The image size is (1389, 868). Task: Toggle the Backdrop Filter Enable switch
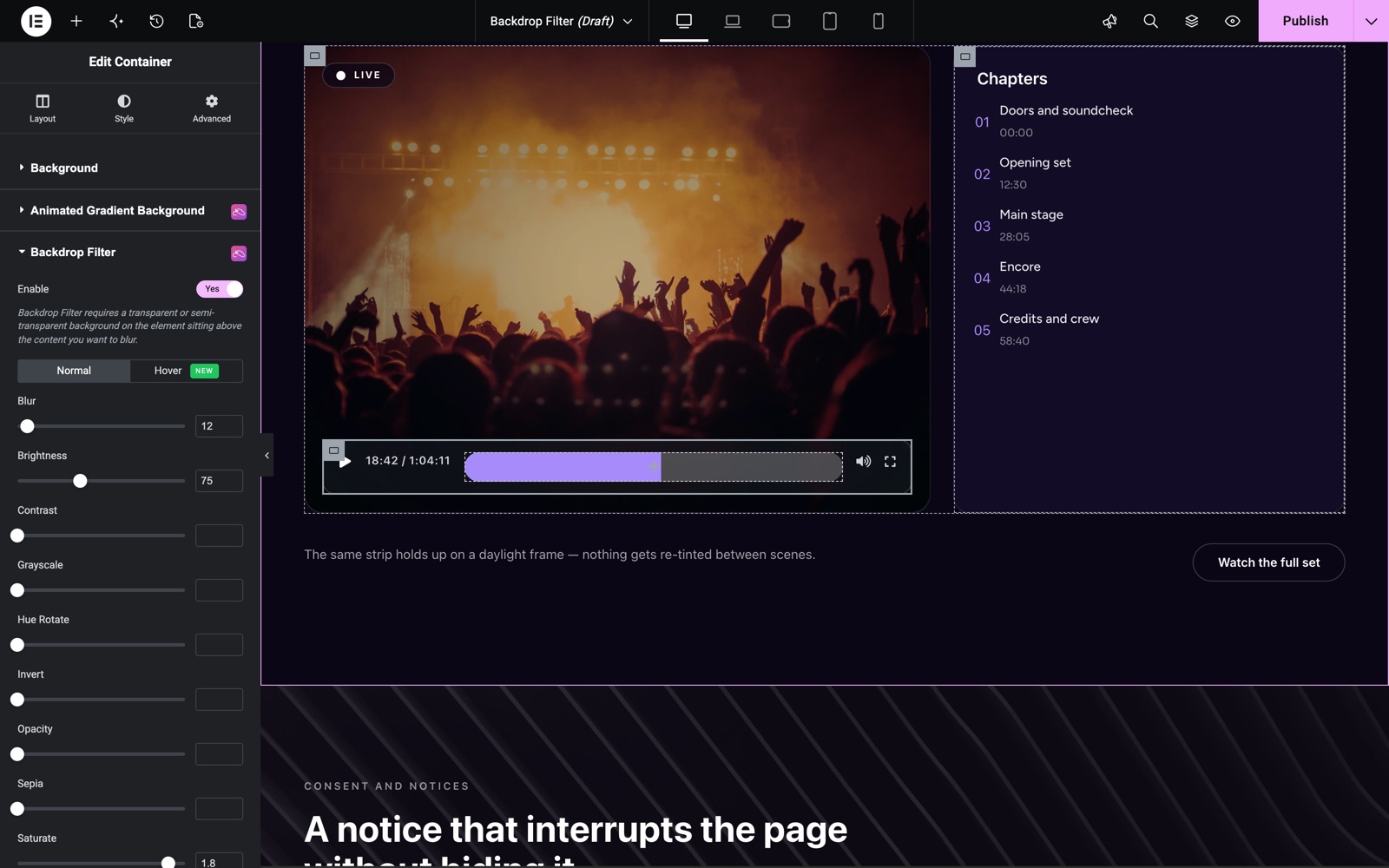click(220, 289)
